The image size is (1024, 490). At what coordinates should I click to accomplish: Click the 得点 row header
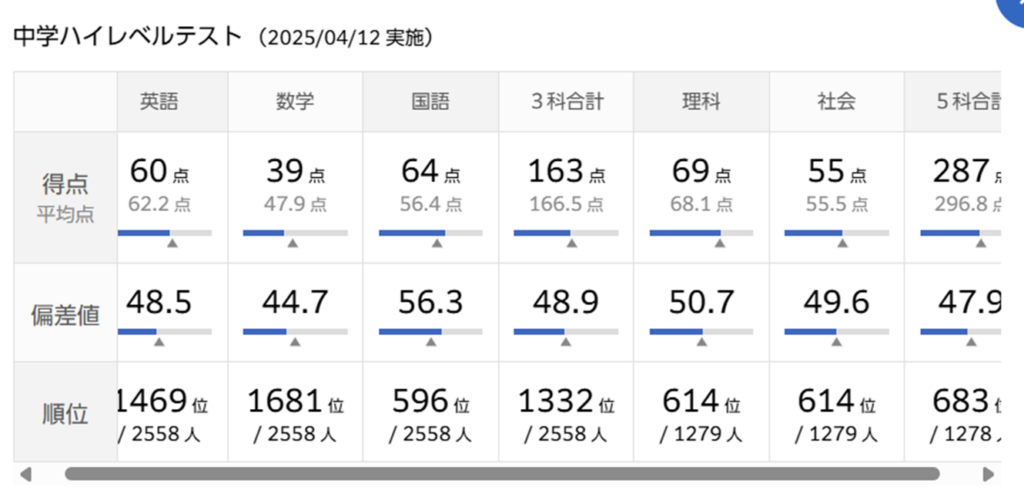[x=65, y=185]
